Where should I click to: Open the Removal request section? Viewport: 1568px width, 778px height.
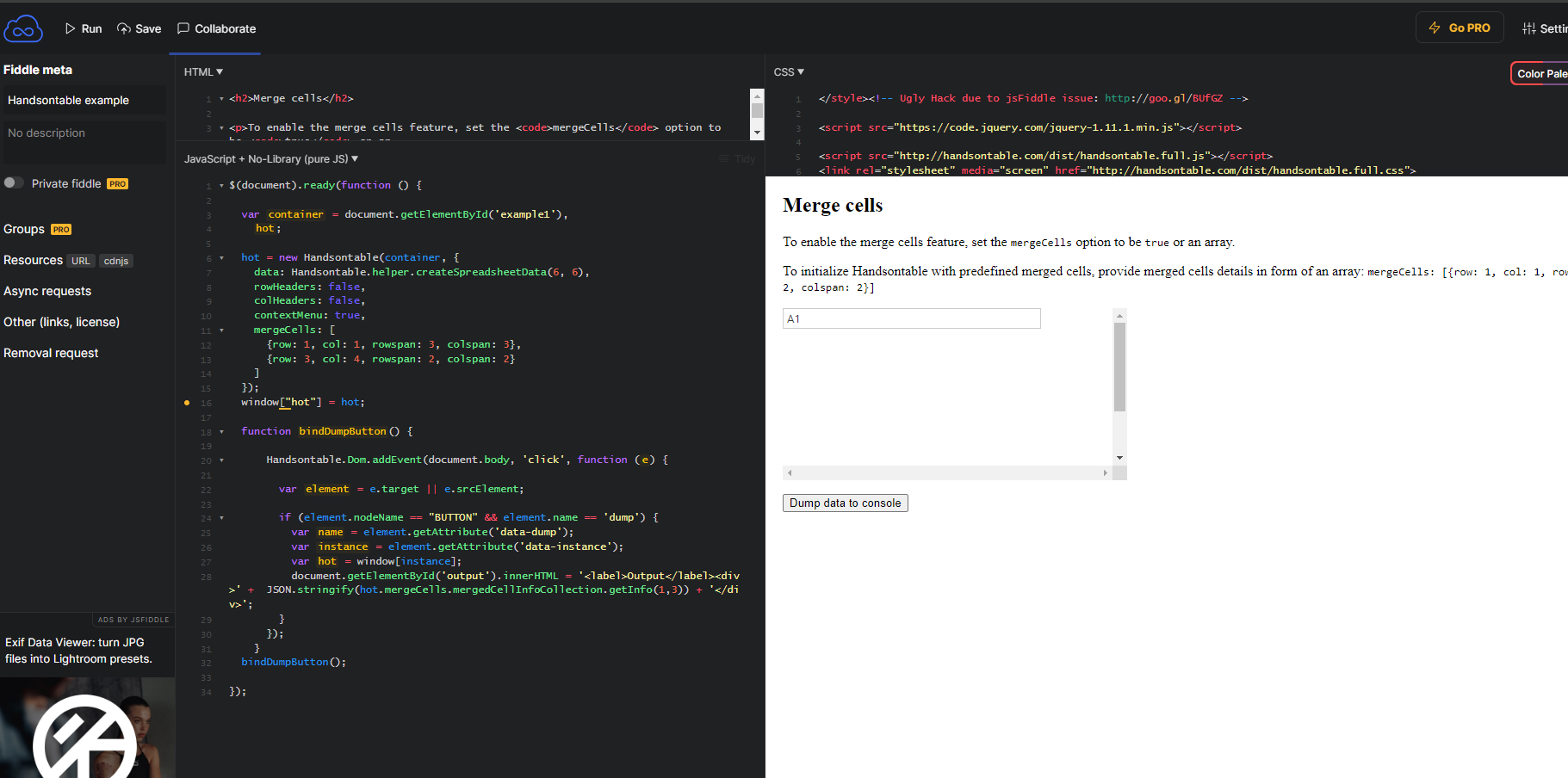coord(51,353)
